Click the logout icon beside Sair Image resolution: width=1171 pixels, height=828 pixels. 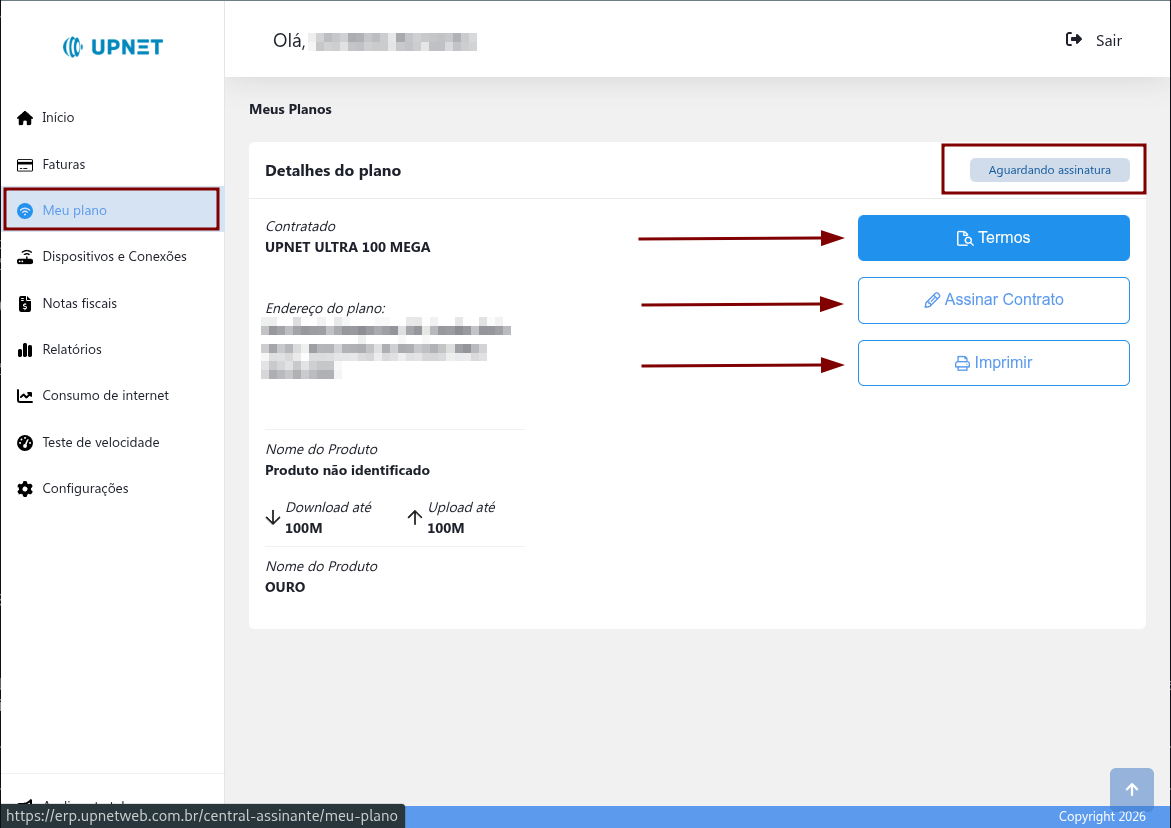1074,40
